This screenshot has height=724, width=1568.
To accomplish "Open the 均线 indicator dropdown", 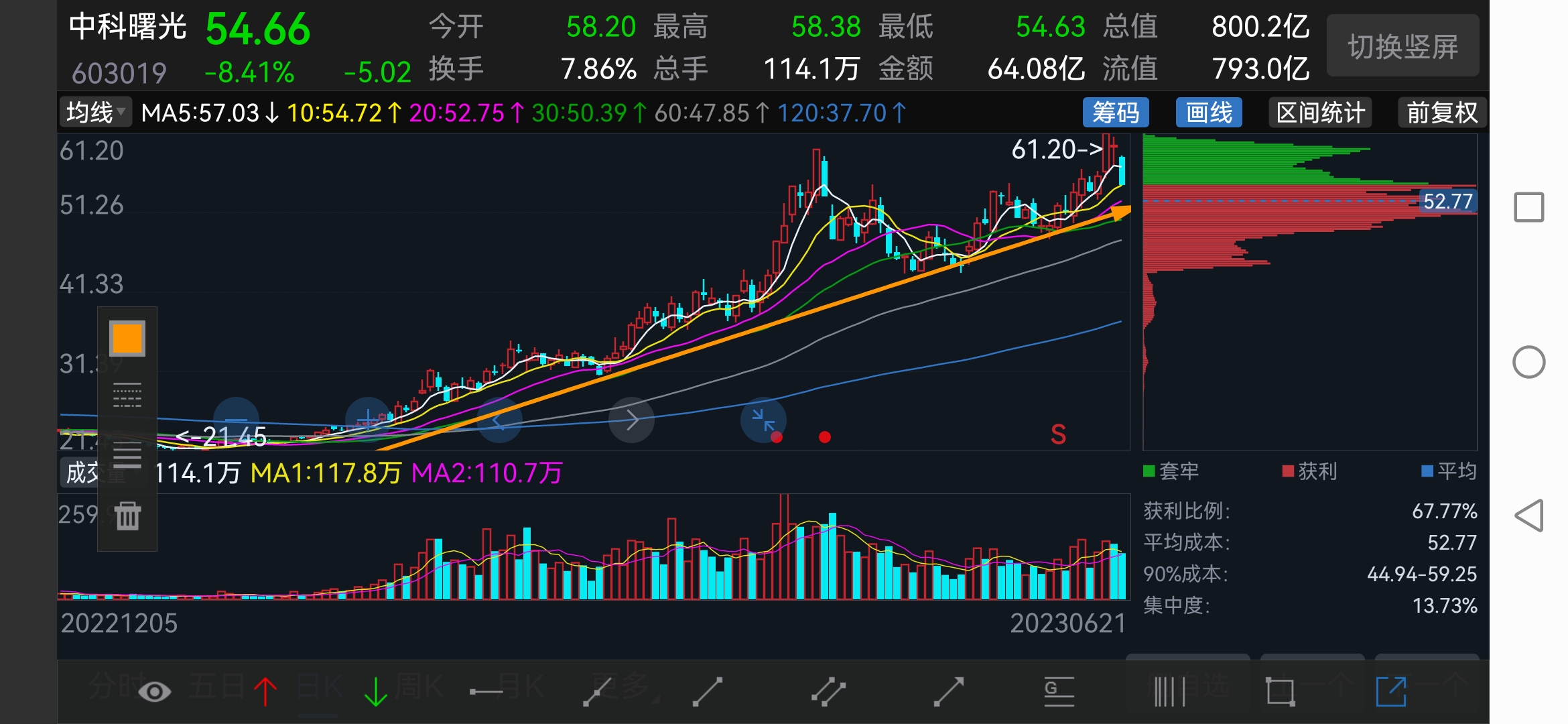I will [x=96, y=113].
